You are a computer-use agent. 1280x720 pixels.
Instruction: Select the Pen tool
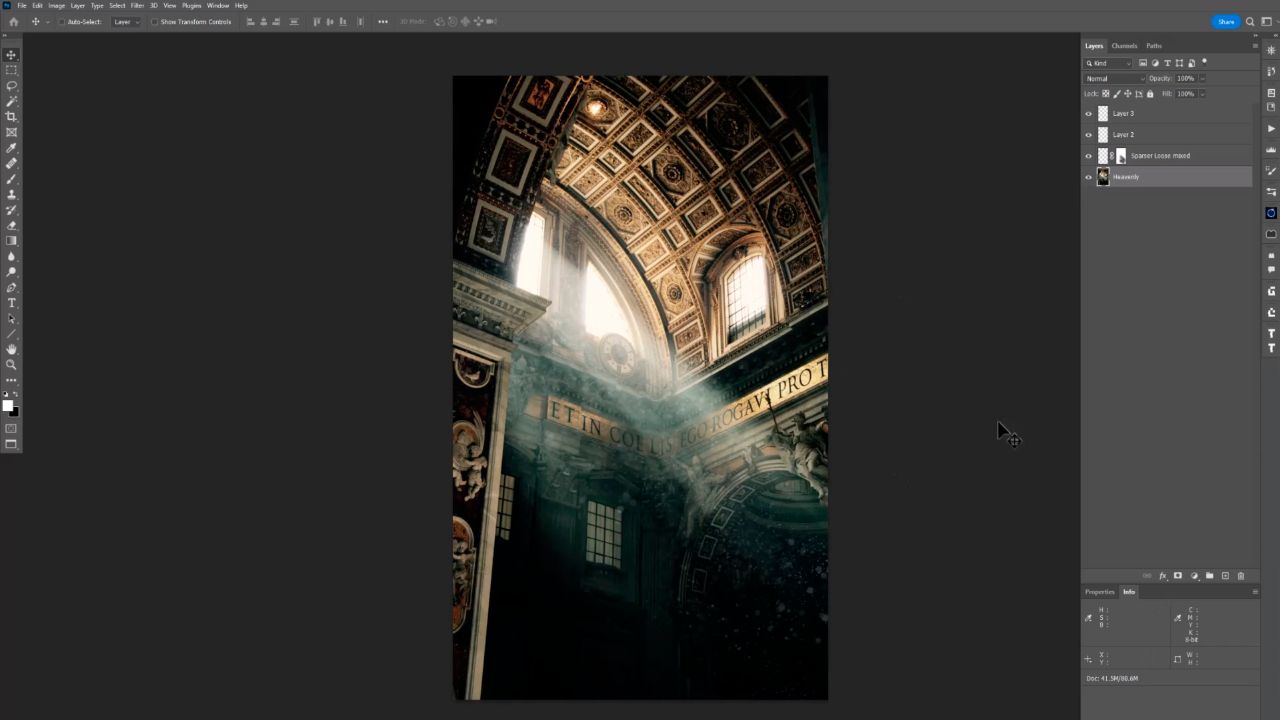[11, 287]
